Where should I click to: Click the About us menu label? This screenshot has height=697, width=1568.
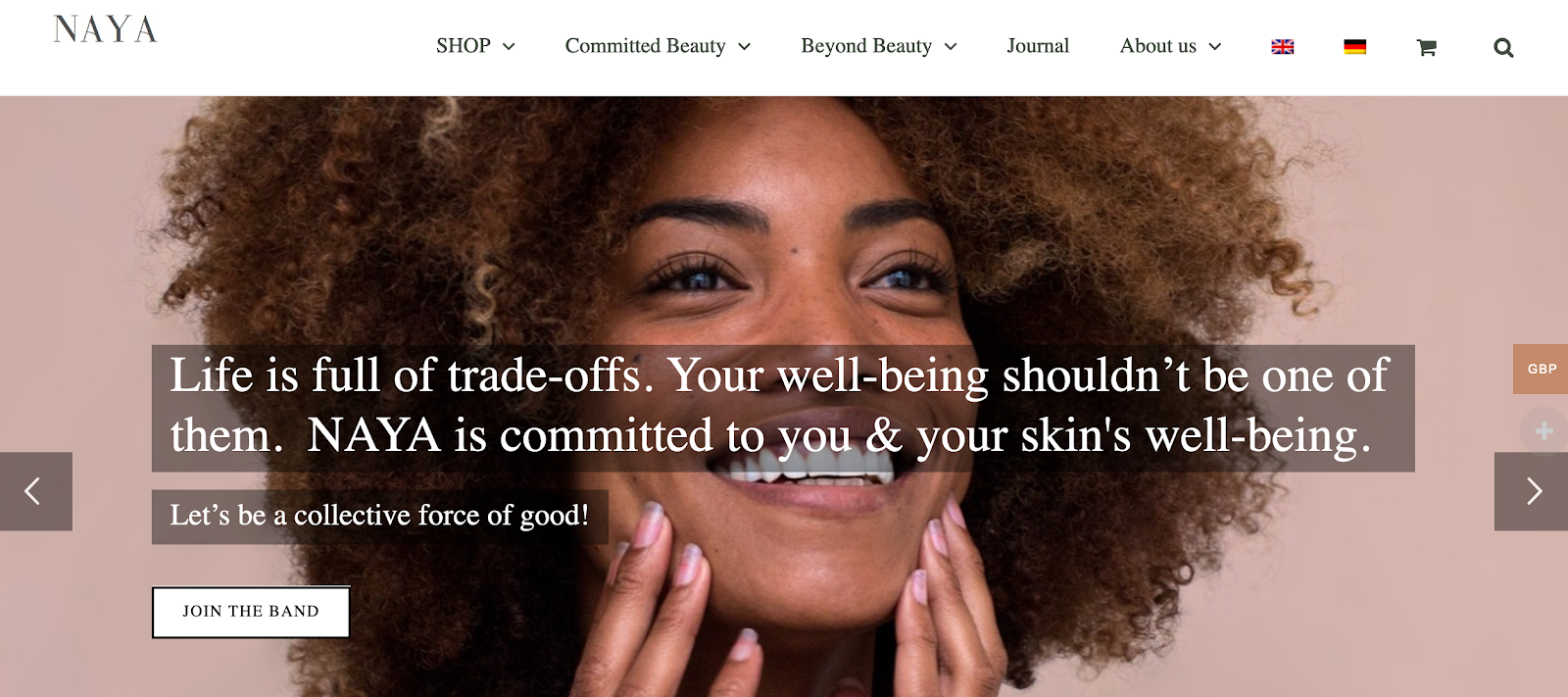[1157, 46]
